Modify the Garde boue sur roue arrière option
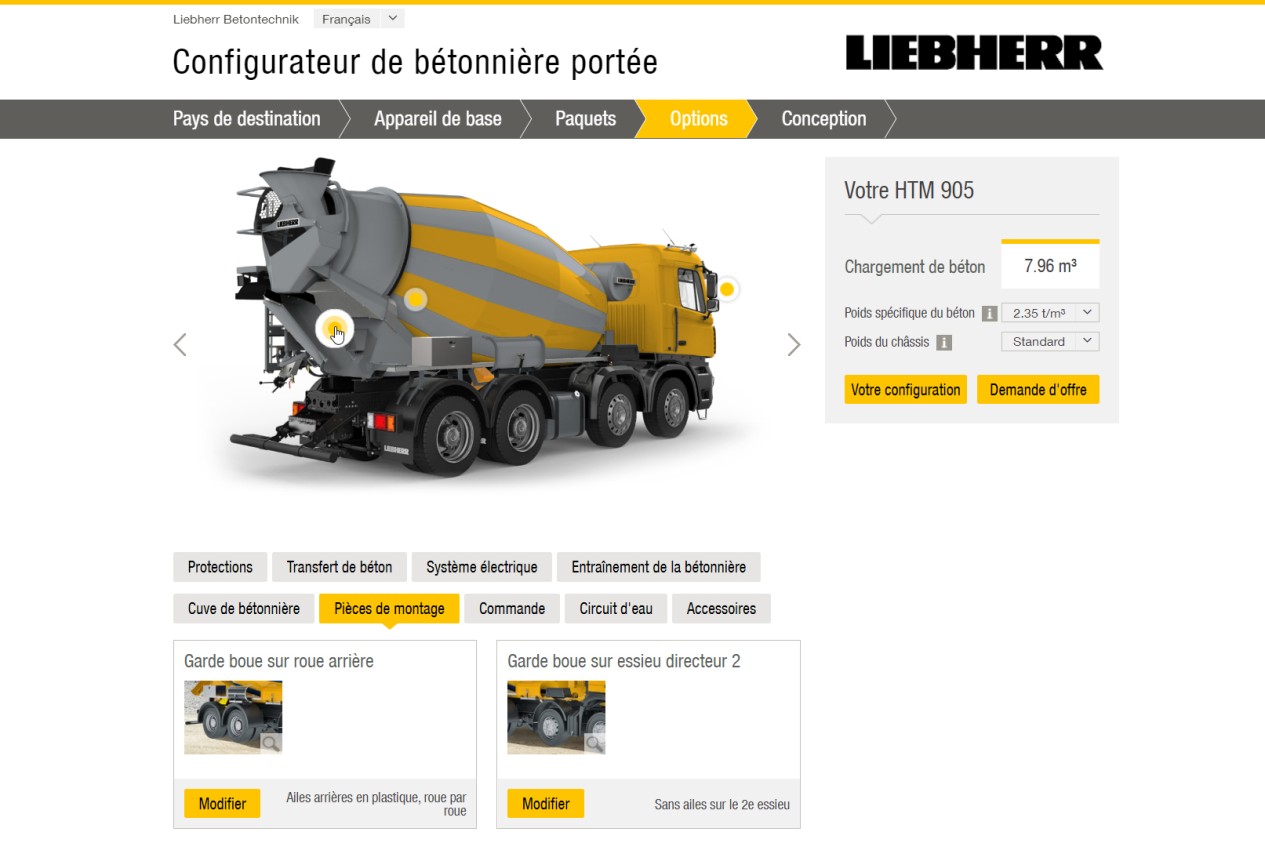The height and width of the screenshot is (843, 1265). 222,803
